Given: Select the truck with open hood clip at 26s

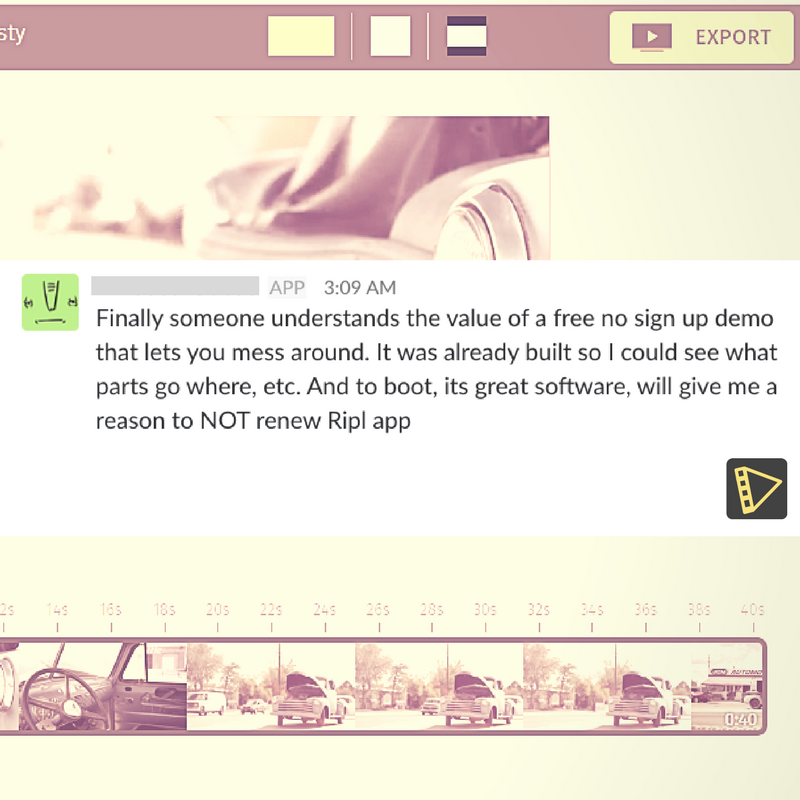Looking at the screenshot, I should coord(439,686).
